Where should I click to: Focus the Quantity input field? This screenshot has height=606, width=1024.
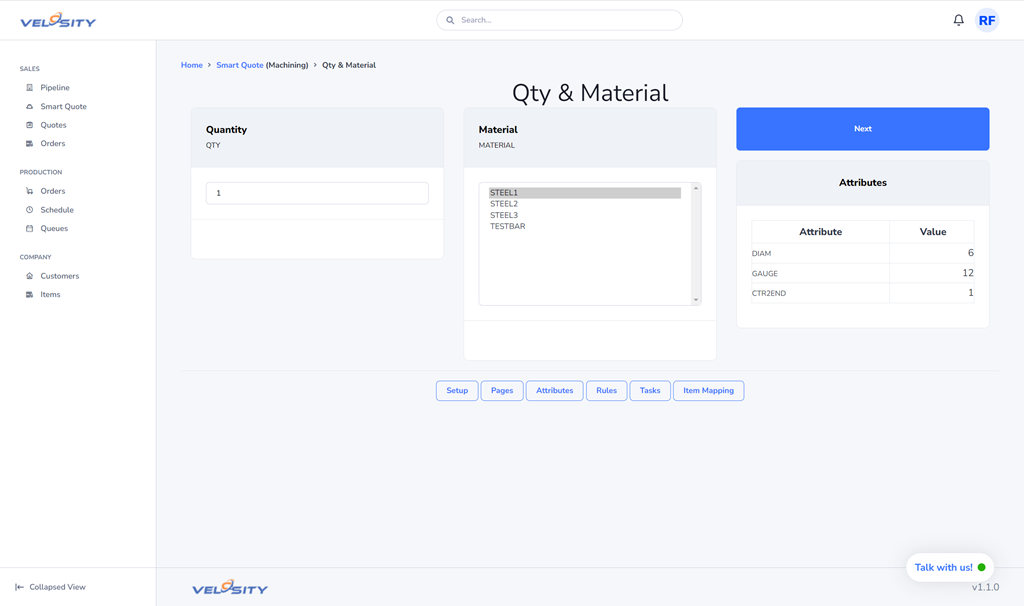(x=317, y=193)
